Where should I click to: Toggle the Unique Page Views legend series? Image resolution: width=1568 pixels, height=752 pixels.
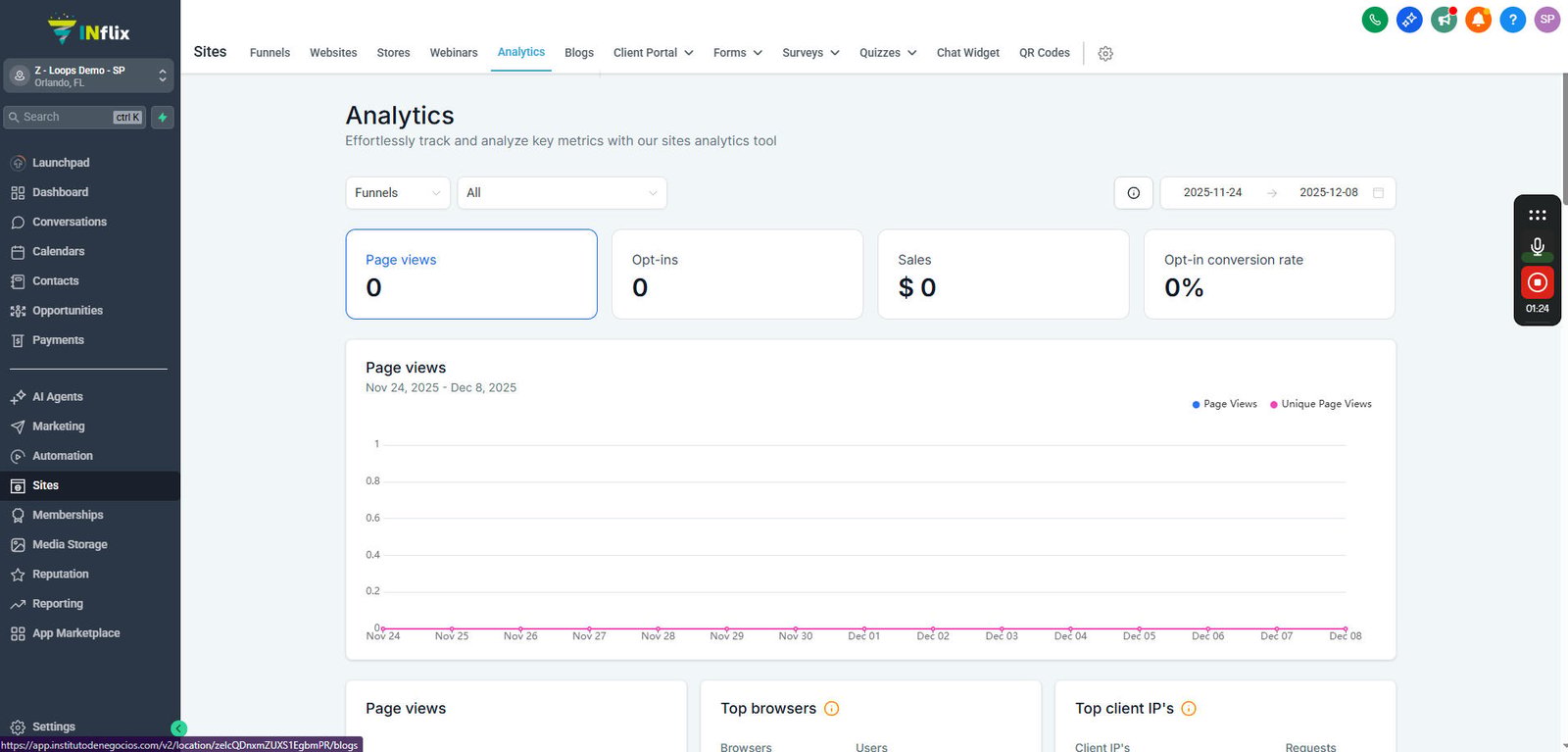1321,404
